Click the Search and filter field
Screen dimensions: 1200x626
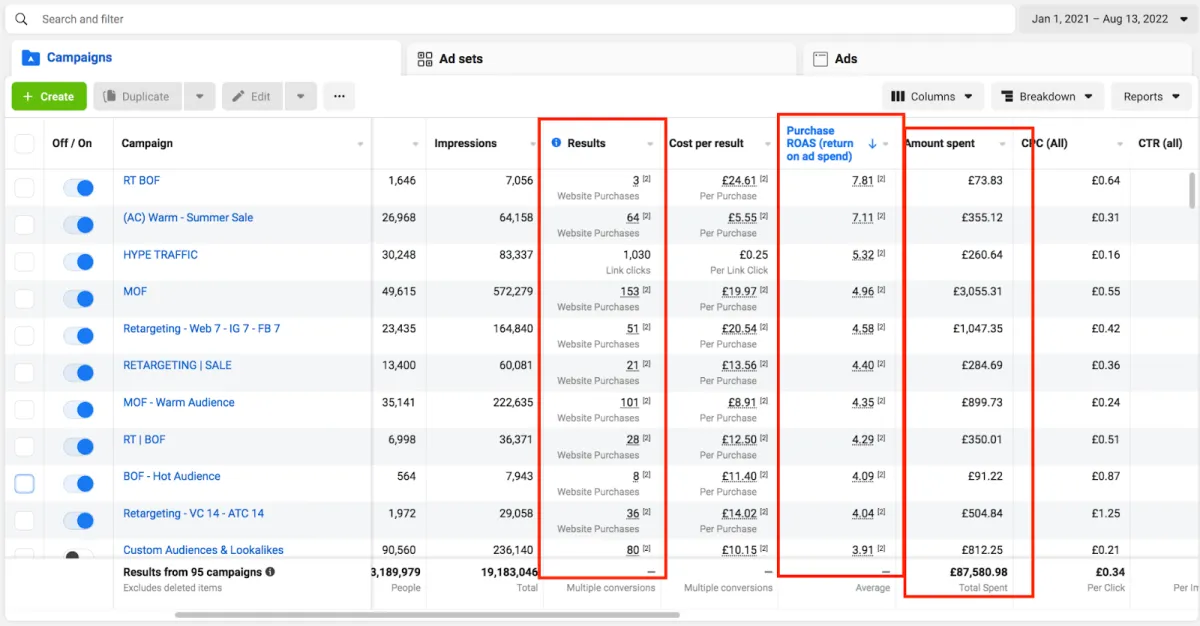coord(510,19)
